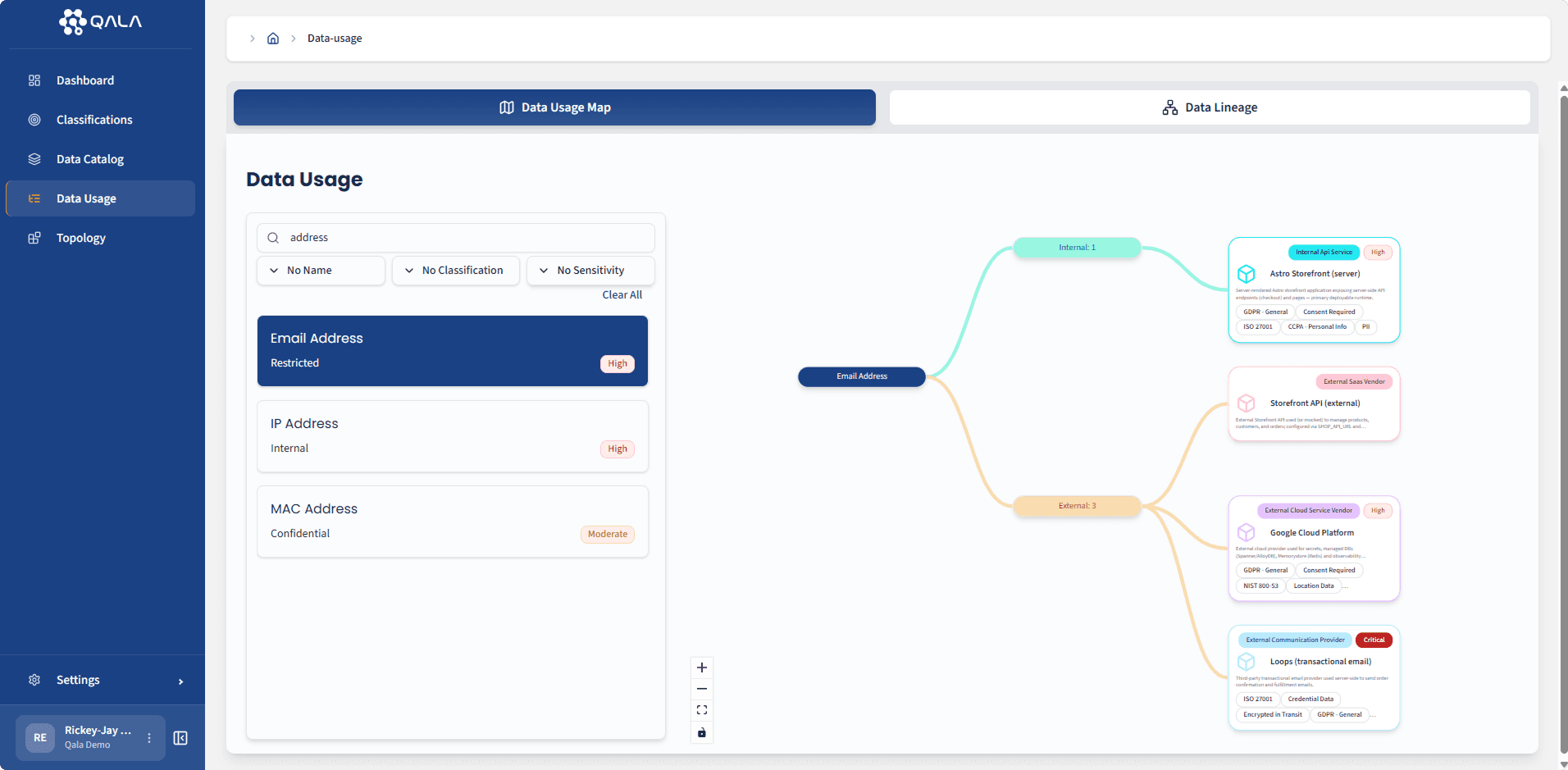This screenshot has width=1568, height=770.
Task: Click Encrypted in Transit tag
Action: click(x=1272, y=715)
